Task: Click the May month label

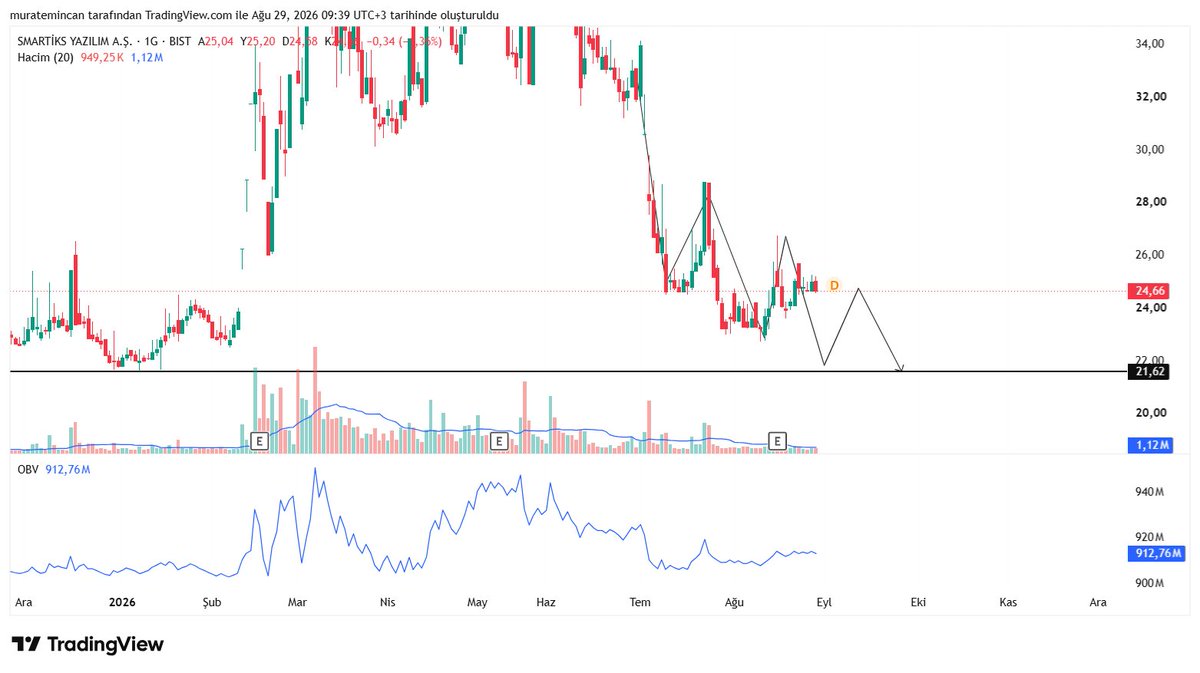Action: point(477,602)
